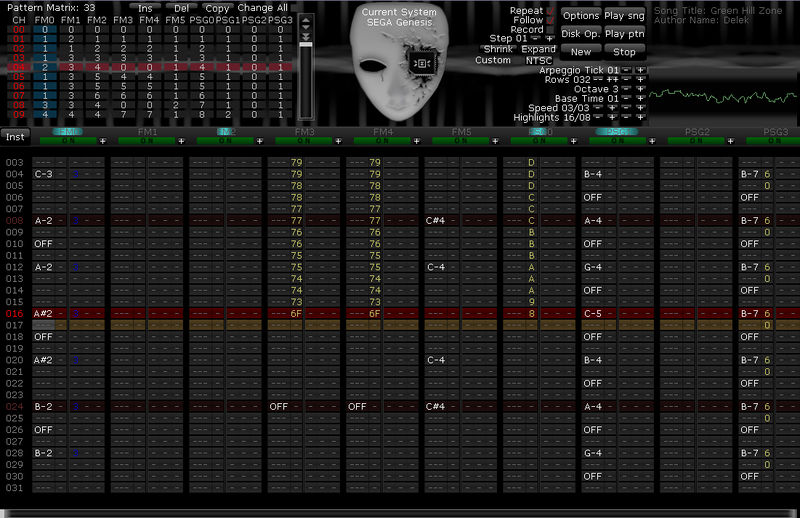Toggle the Follow checkbox
The height and width of the screenshot is (518, 800).
click(x=549, y=20)
